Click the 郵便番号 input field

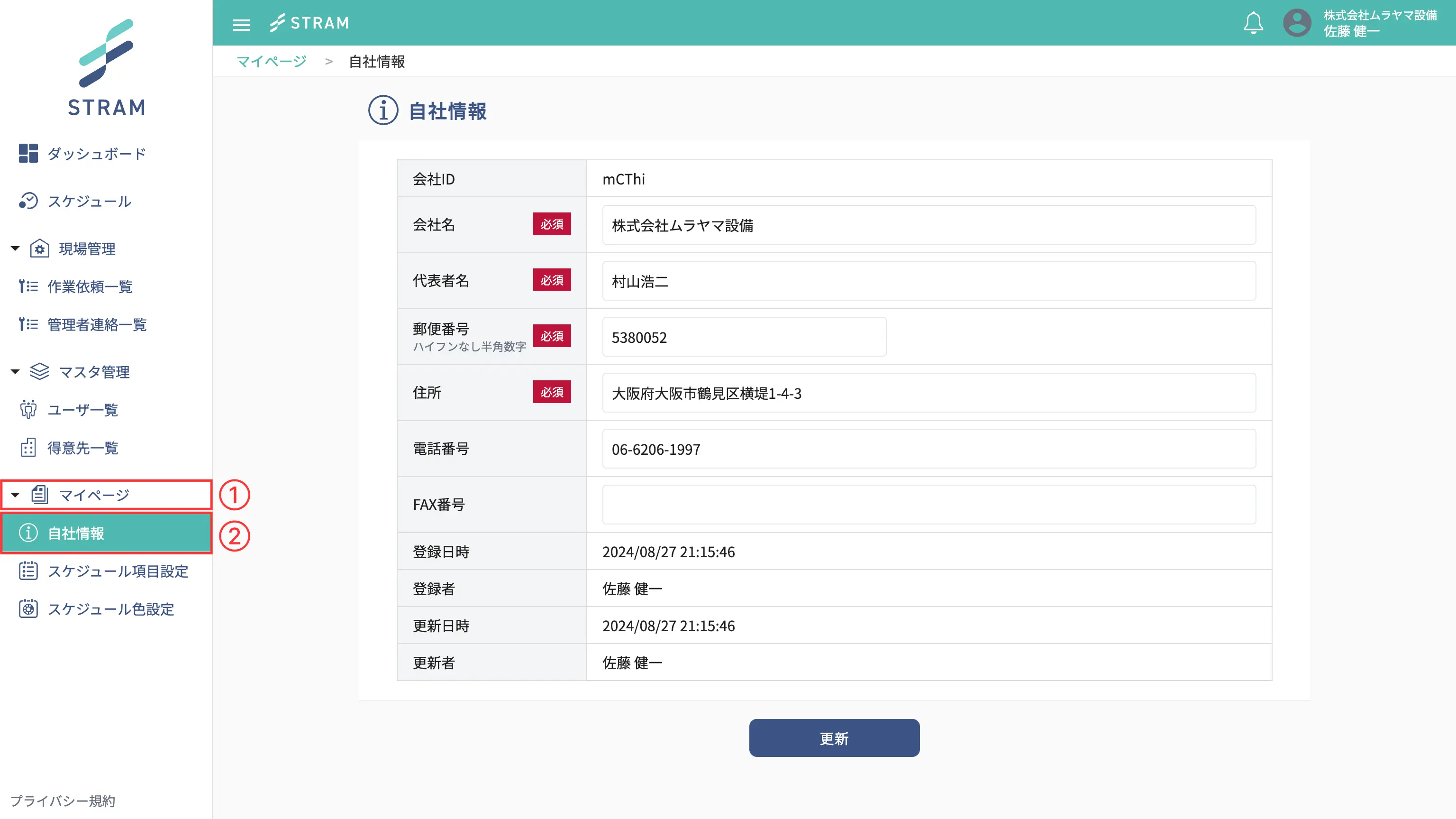744,337
